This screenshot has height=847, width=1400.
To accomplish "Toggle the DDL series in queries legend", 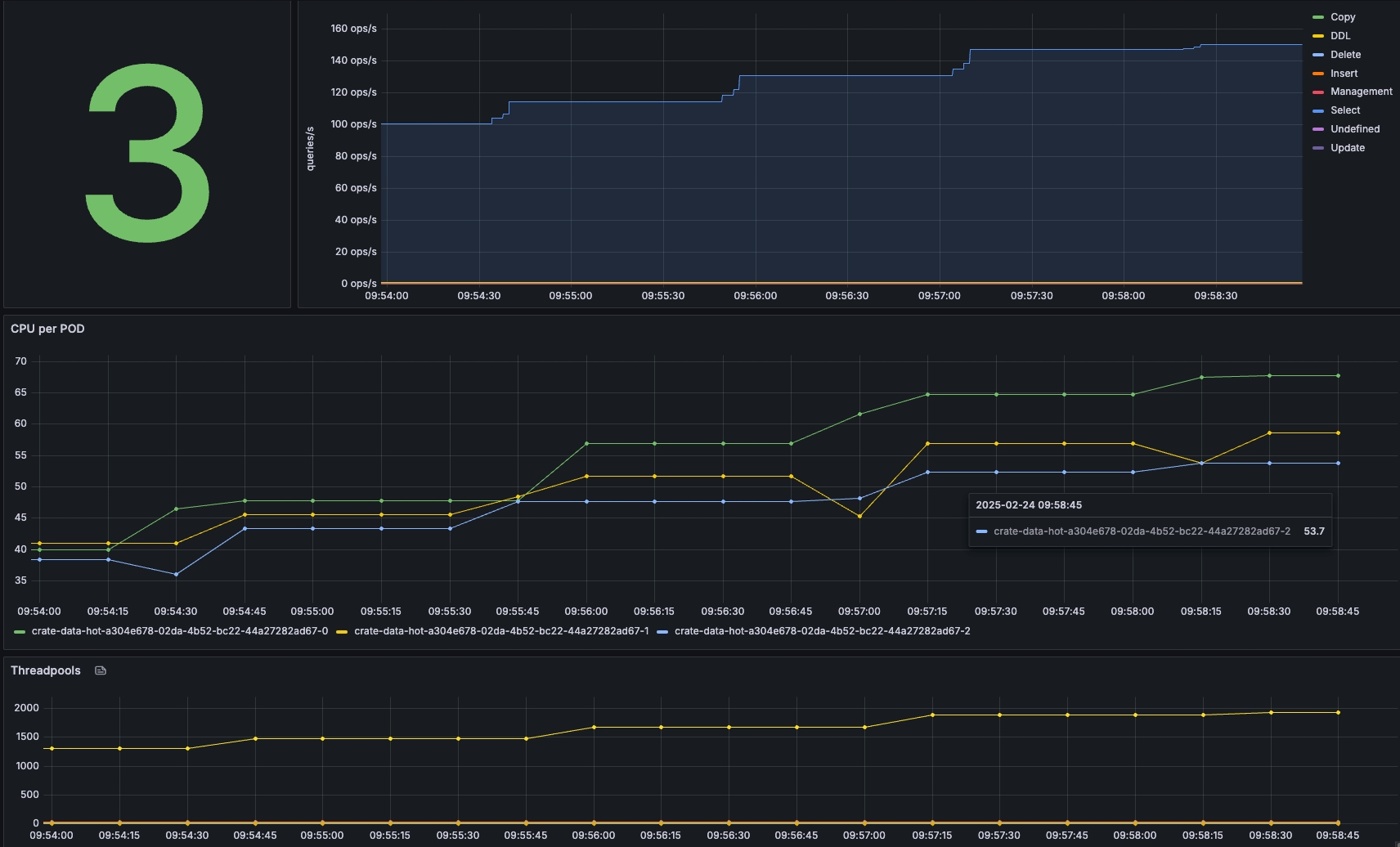I will tap(1339, 36).
